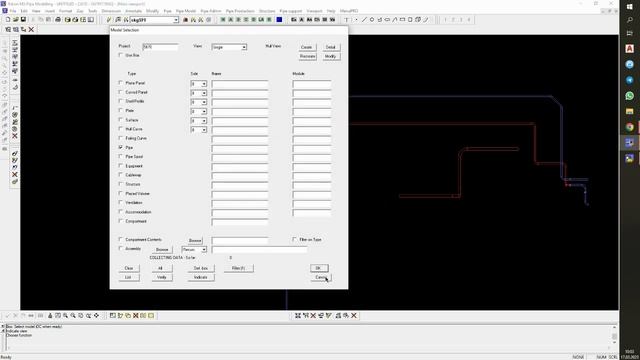Enable the Use Box checkbox
This screenshot has width=640, height=360.
click(x=120, y=55)
